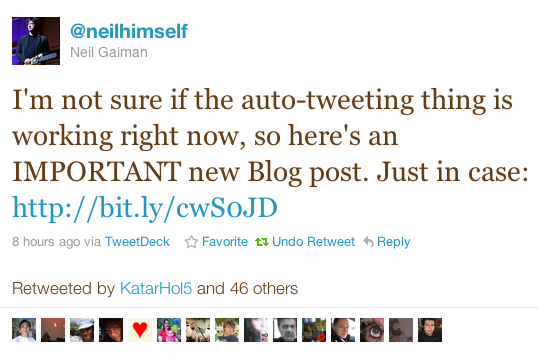Click the reply arrow icon
This screenshot has width=539, height=363.
tap(368, 242)
